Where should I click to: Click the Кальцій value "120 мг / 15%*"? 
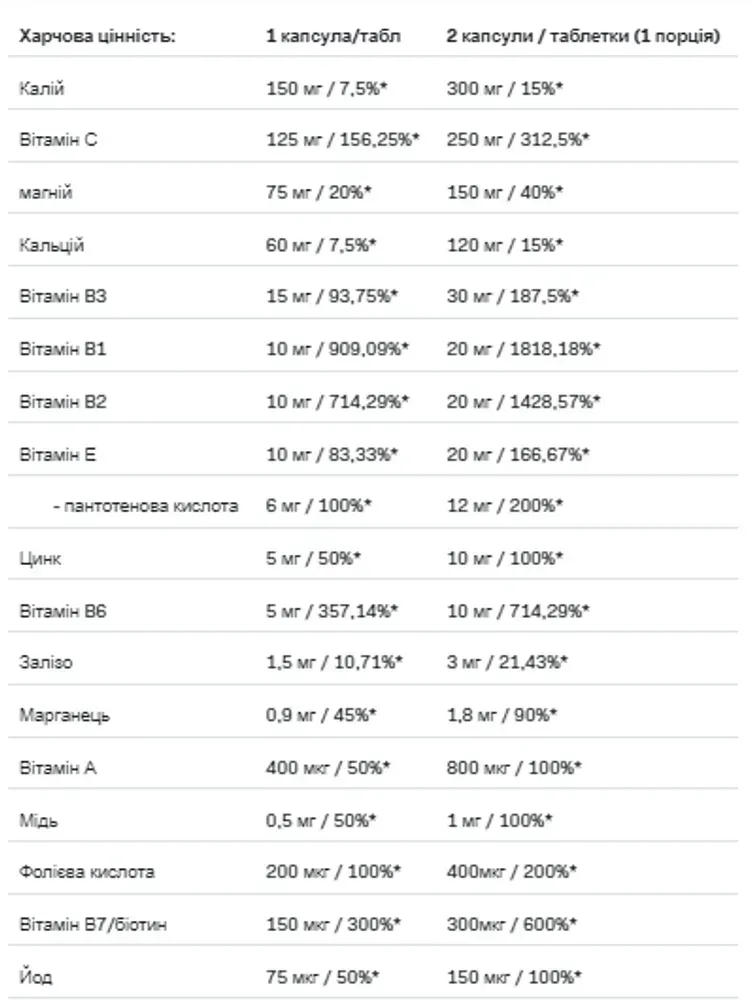pyautogui.click(x=505, y=245)
